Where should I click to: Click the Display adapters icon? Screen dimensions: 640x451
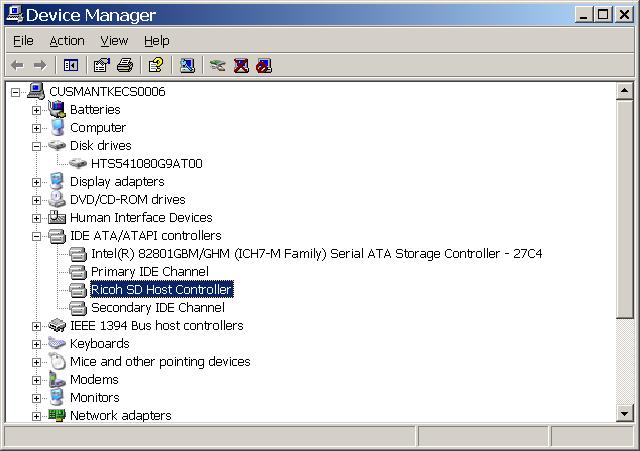click(x=57, y=181)
